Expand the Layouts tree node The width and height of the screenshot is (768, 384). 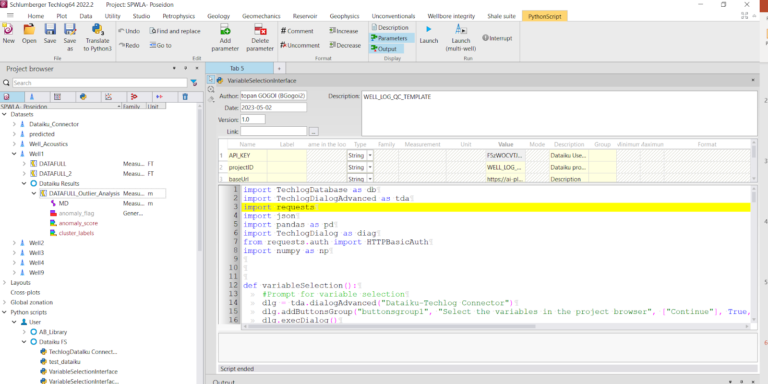(4, 283)
